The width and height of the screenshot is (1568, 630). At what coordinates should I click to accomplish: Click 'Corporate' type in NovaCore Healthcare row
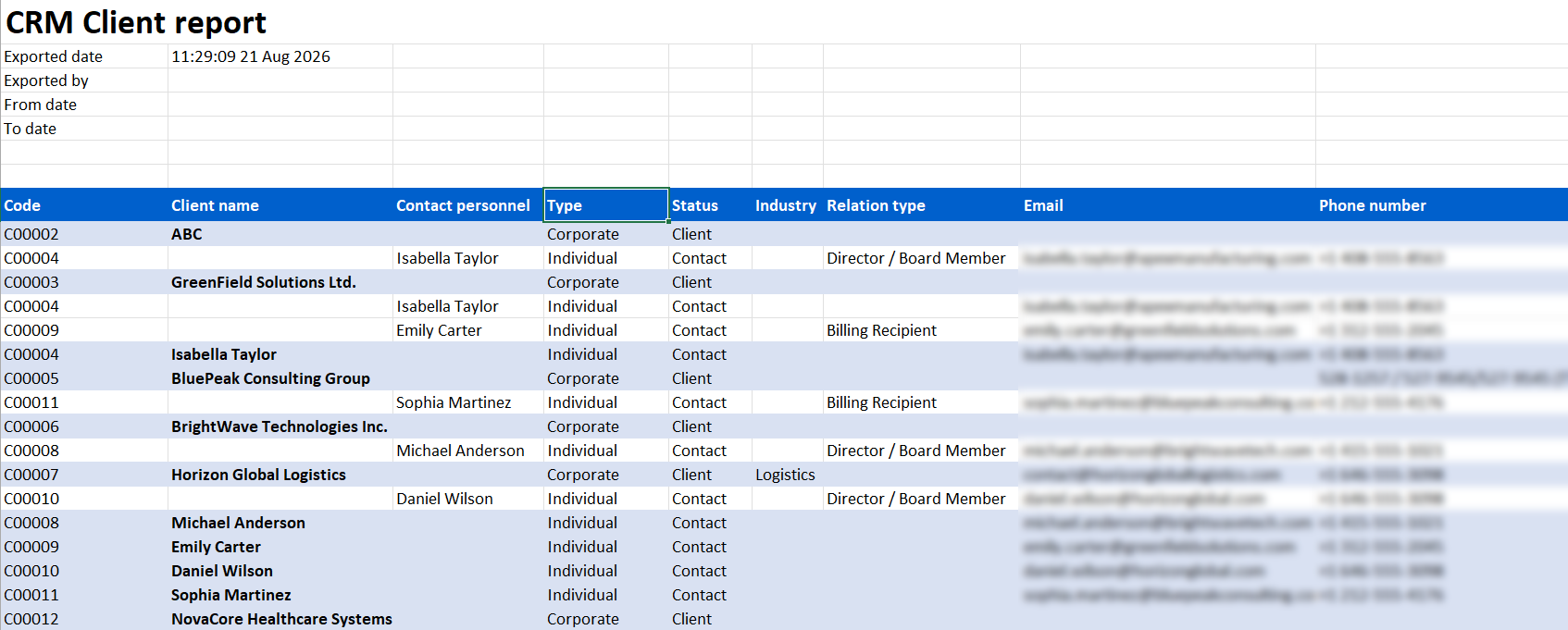583,619
